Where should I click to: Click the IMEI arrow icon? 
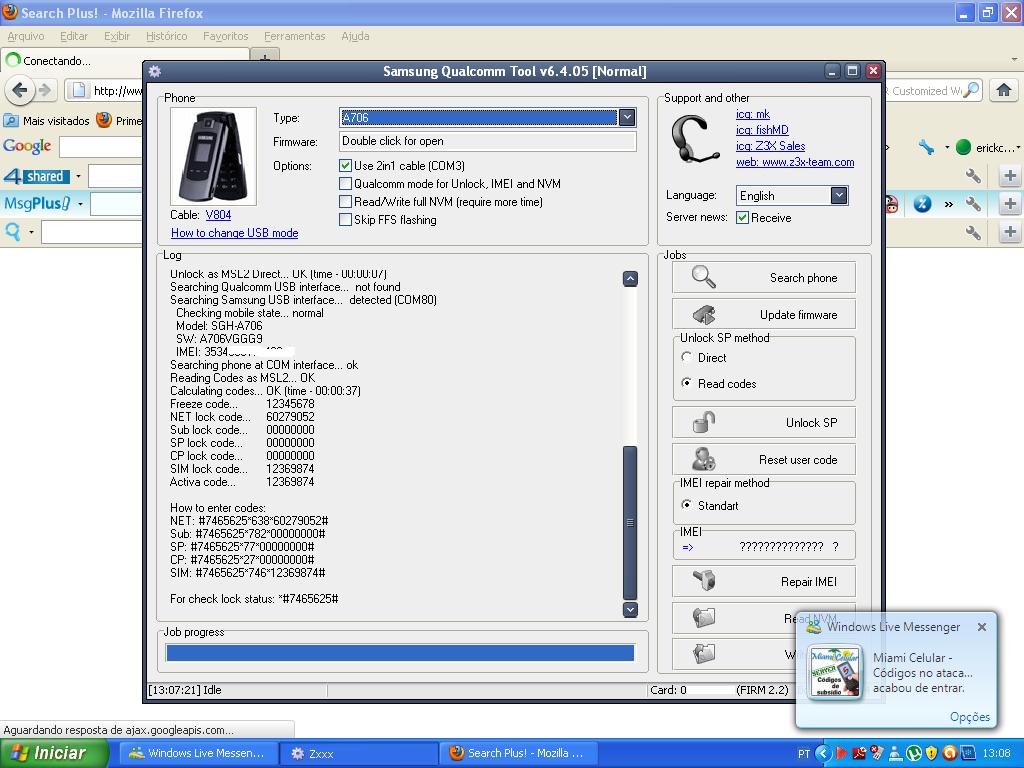point(688,547)
